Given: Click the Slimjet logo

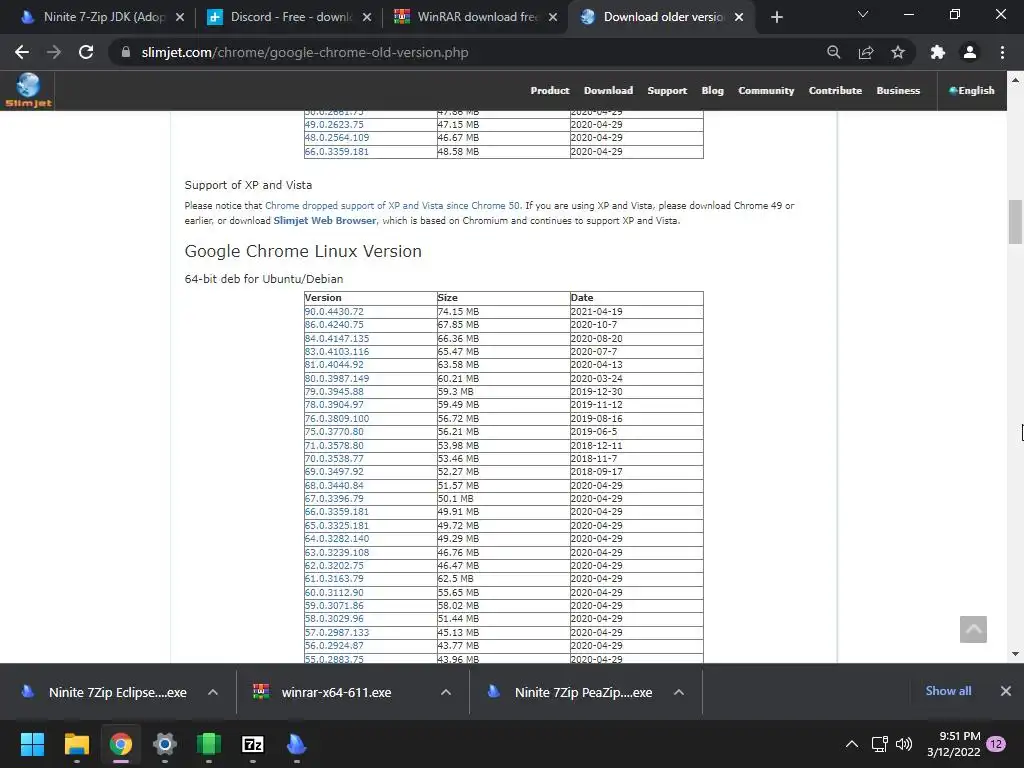Looking at the screenshot, I should click(28, 90).
